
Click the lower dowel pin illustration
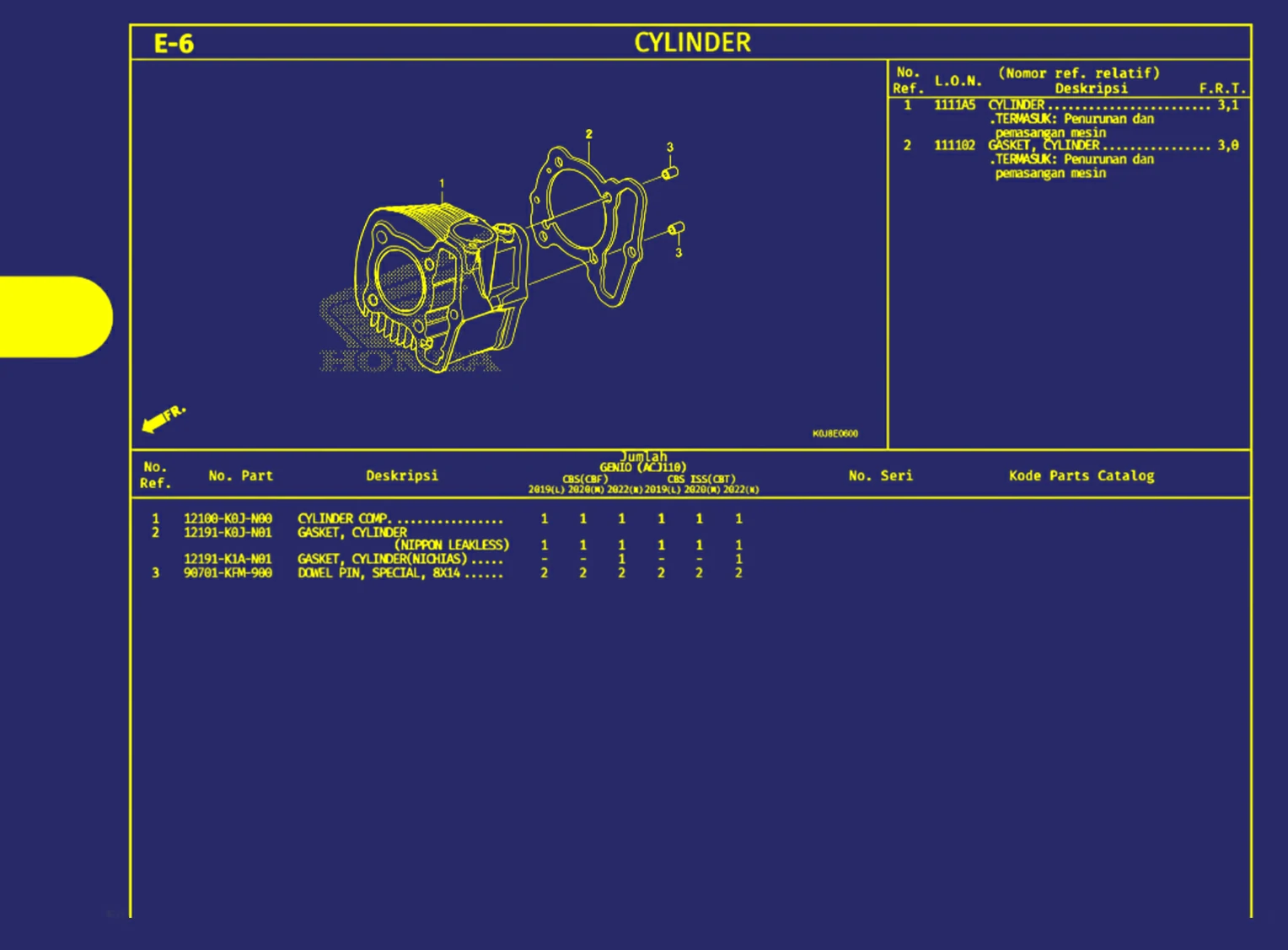tap(677, 228)
